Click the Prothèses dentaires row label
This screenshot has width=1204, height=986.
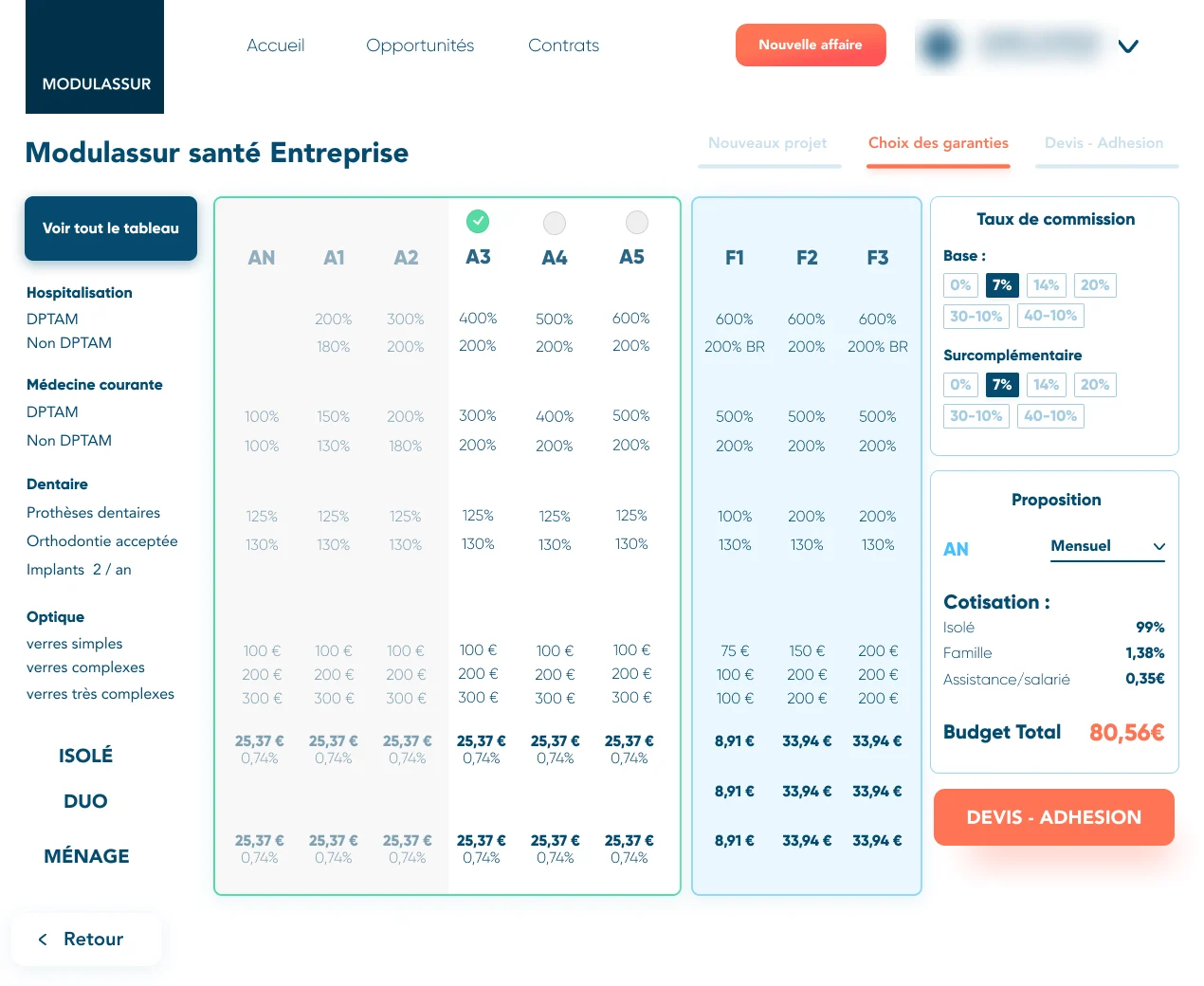point(93,513)
